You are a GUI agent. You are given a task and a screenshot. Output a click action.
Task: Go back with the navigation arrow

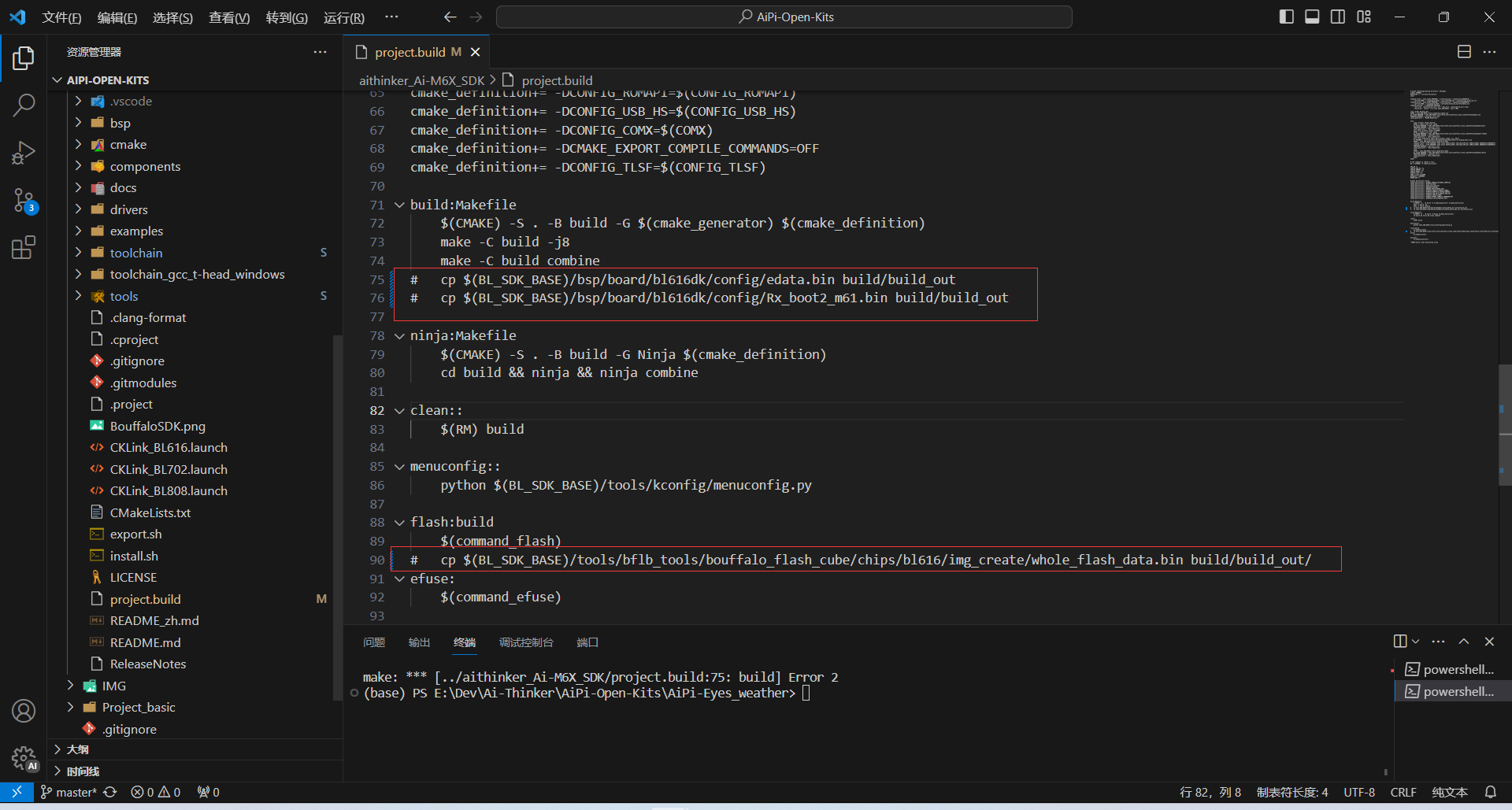[x=450, y=17]
